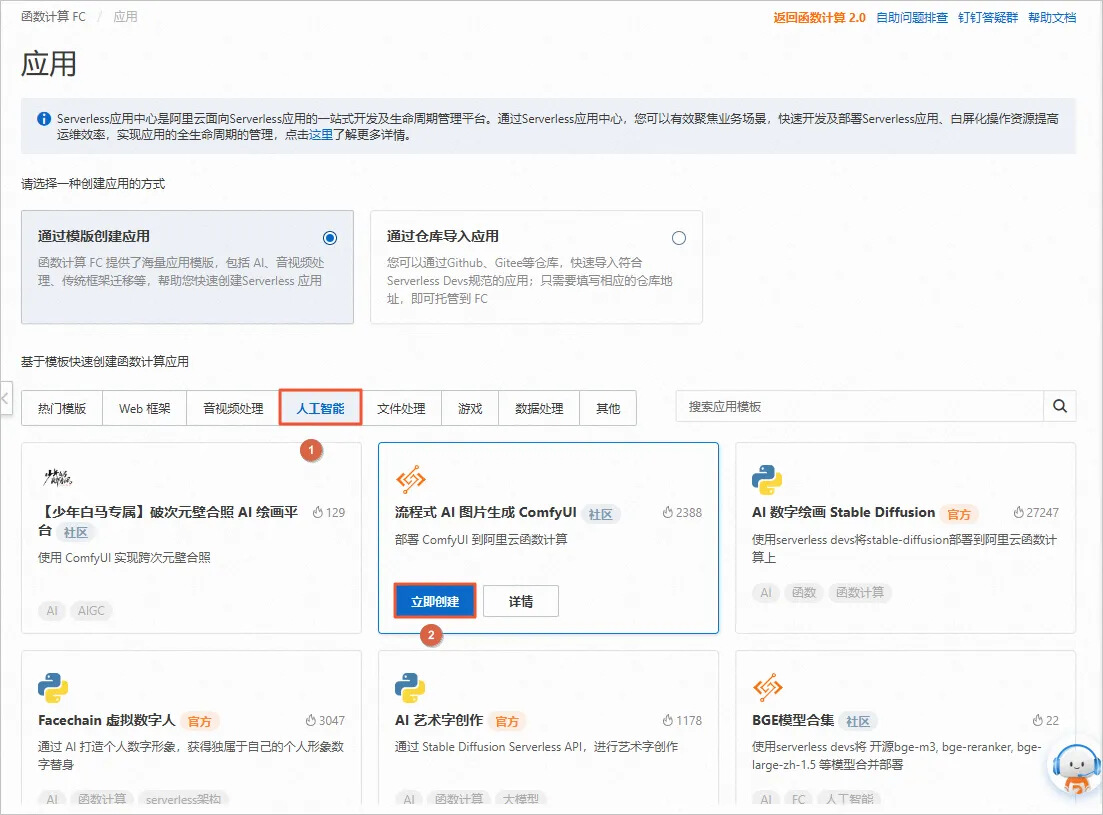
Task: Click the Stable Diffusion Python logo icon
Action: point(767,480)
